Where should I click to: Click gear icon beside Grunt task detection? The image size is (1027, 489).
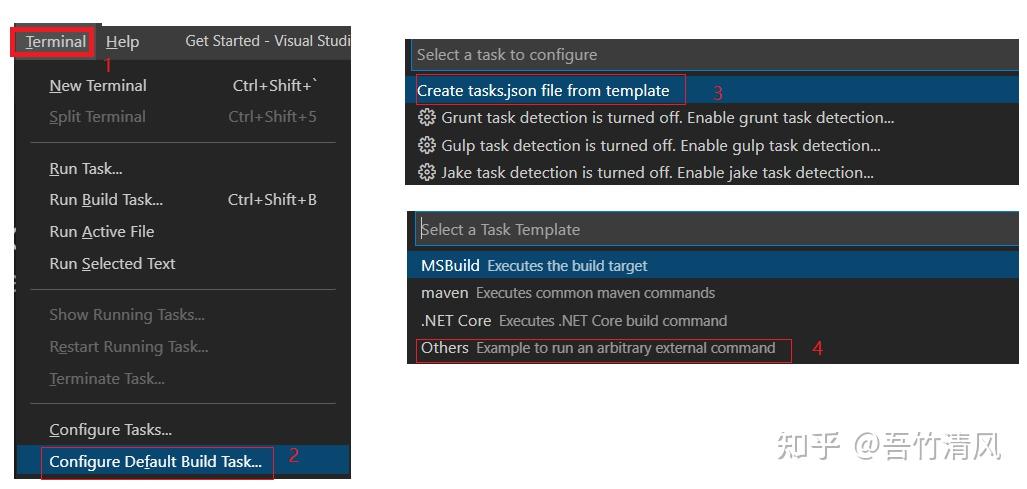427,118
